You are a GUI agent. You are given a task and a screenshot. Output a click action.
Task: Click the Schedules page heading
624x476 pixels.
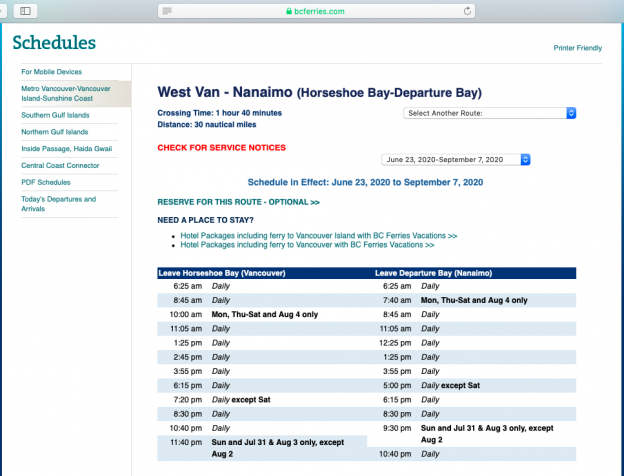click(x=54, y=43)
